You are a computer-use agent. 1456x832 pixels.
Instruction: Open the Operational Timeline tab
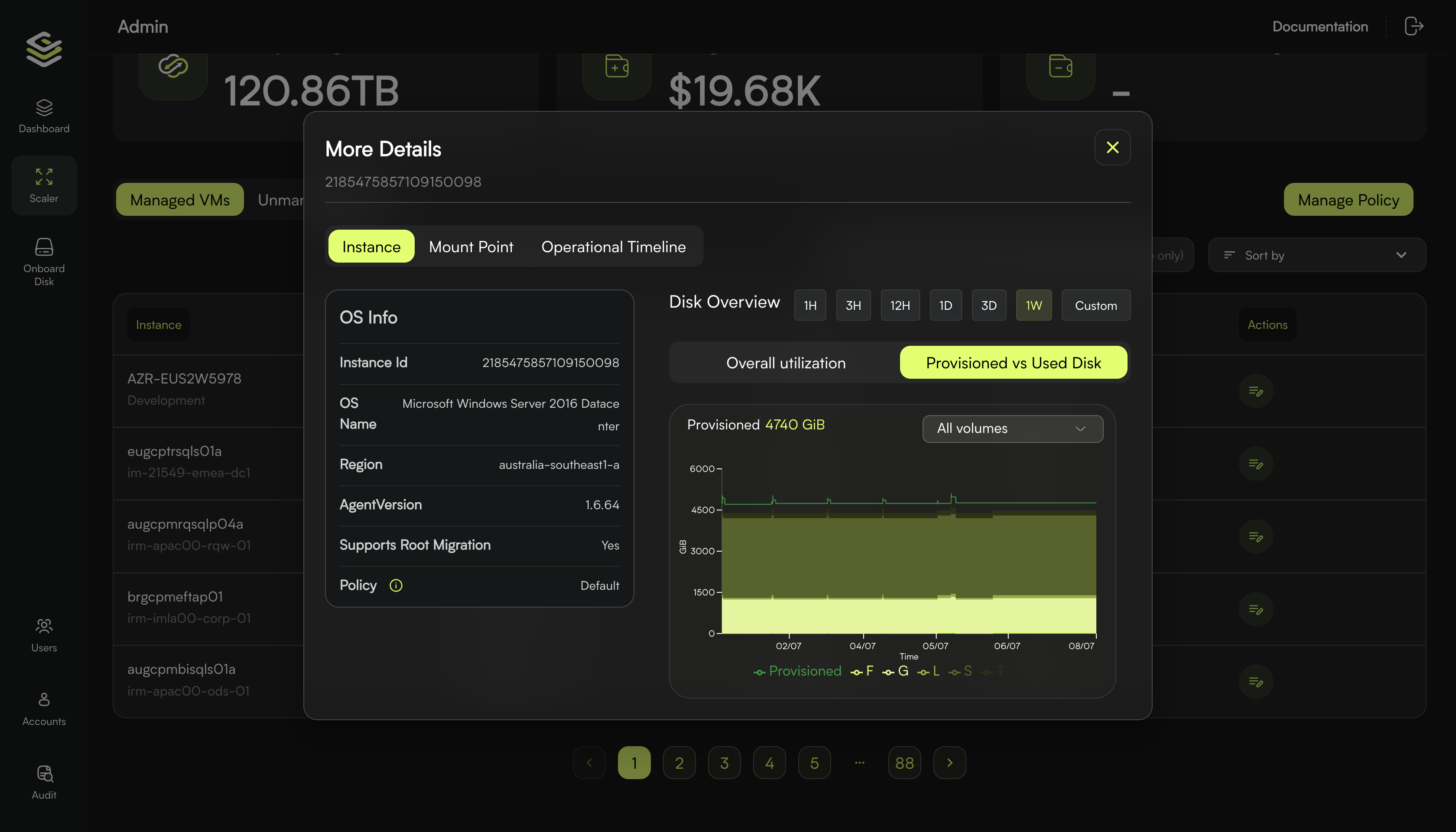613,246
